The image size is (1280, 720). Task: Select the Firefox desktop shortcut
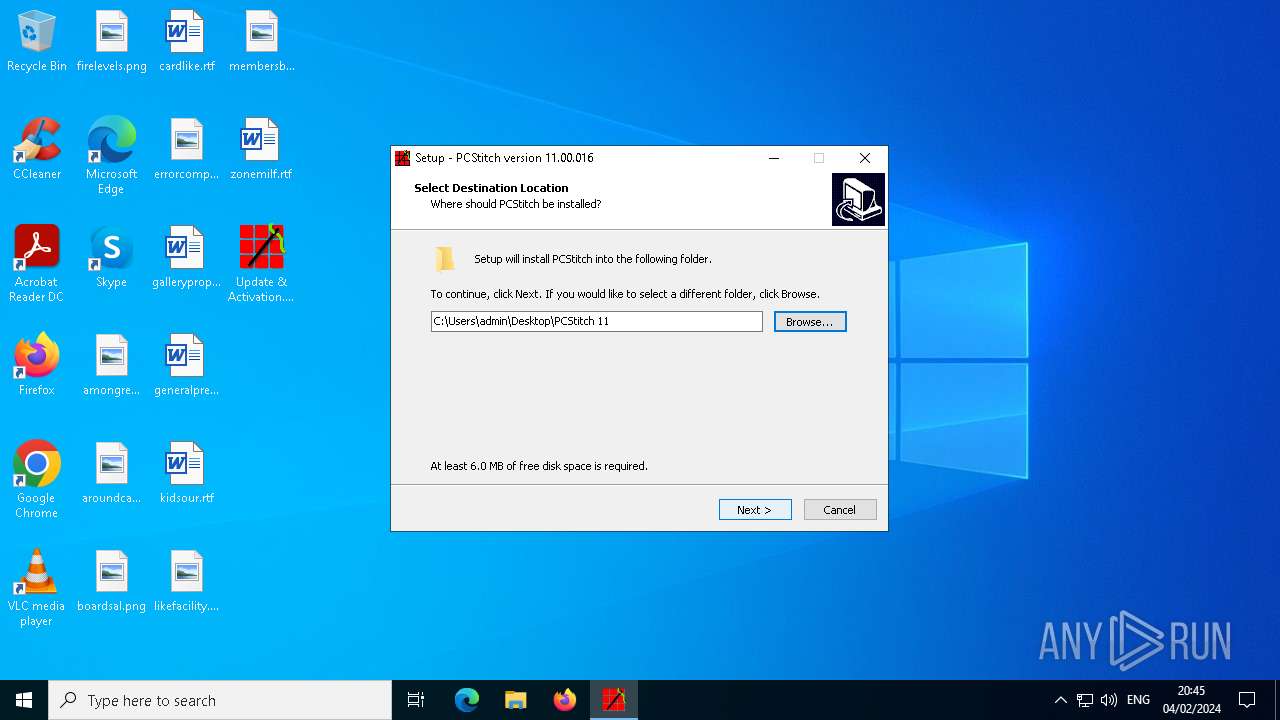[37, 365]
